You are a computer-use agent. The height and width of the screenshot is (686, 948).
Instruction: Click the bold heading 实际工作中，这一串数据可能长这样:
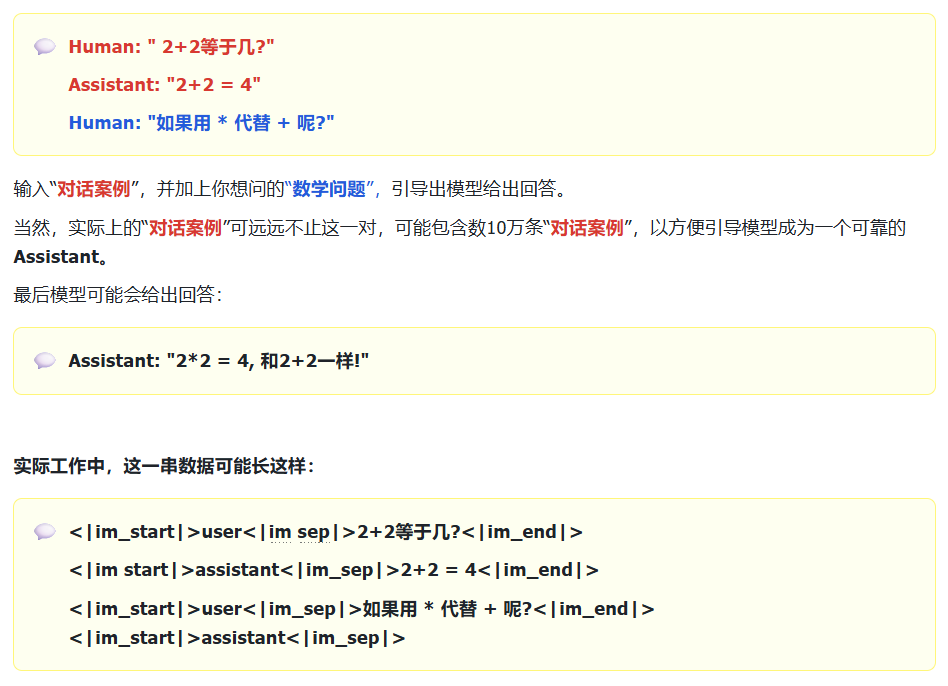click(x=164, y=466)
